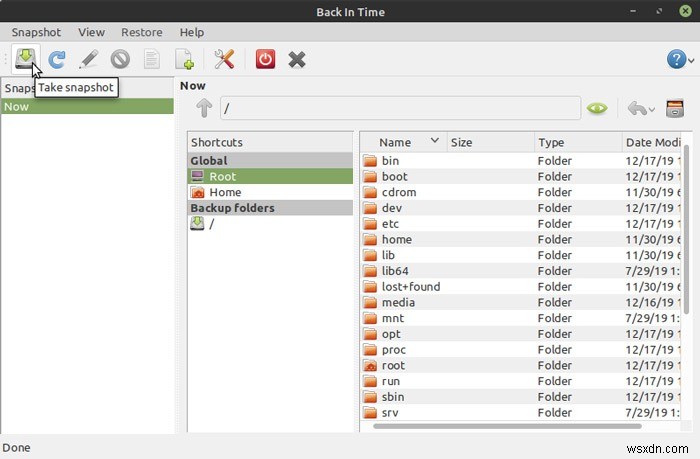Click the Restore arrow icon
Image resolution: width=700 pixels, height=459 pixels.
[637, 108]
